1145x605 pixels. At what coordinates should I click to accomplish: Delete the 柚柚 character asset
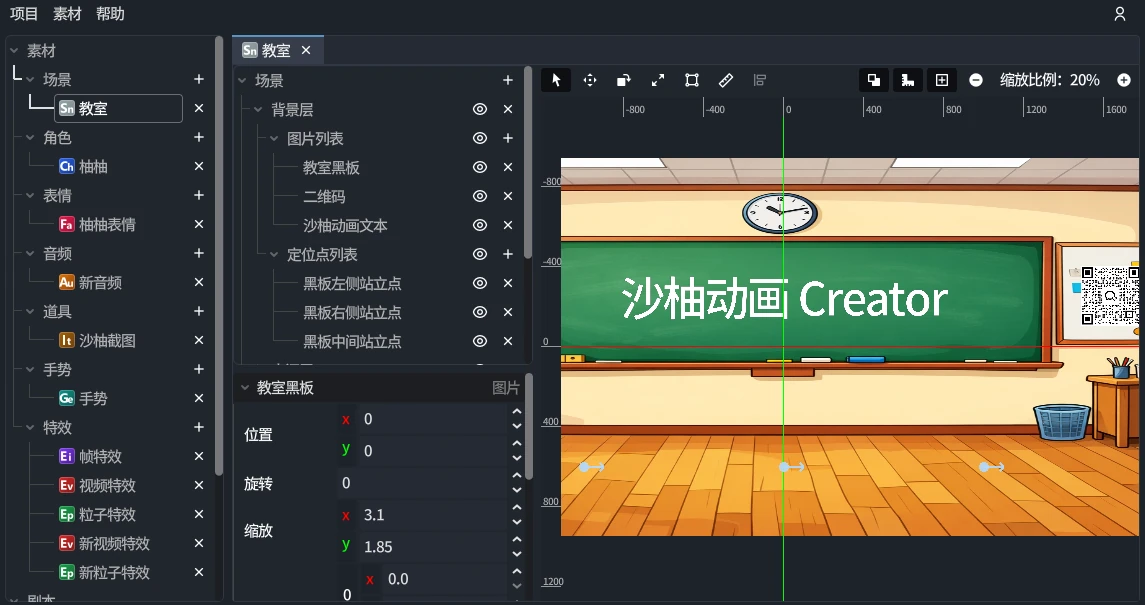(x=199, y=166)
